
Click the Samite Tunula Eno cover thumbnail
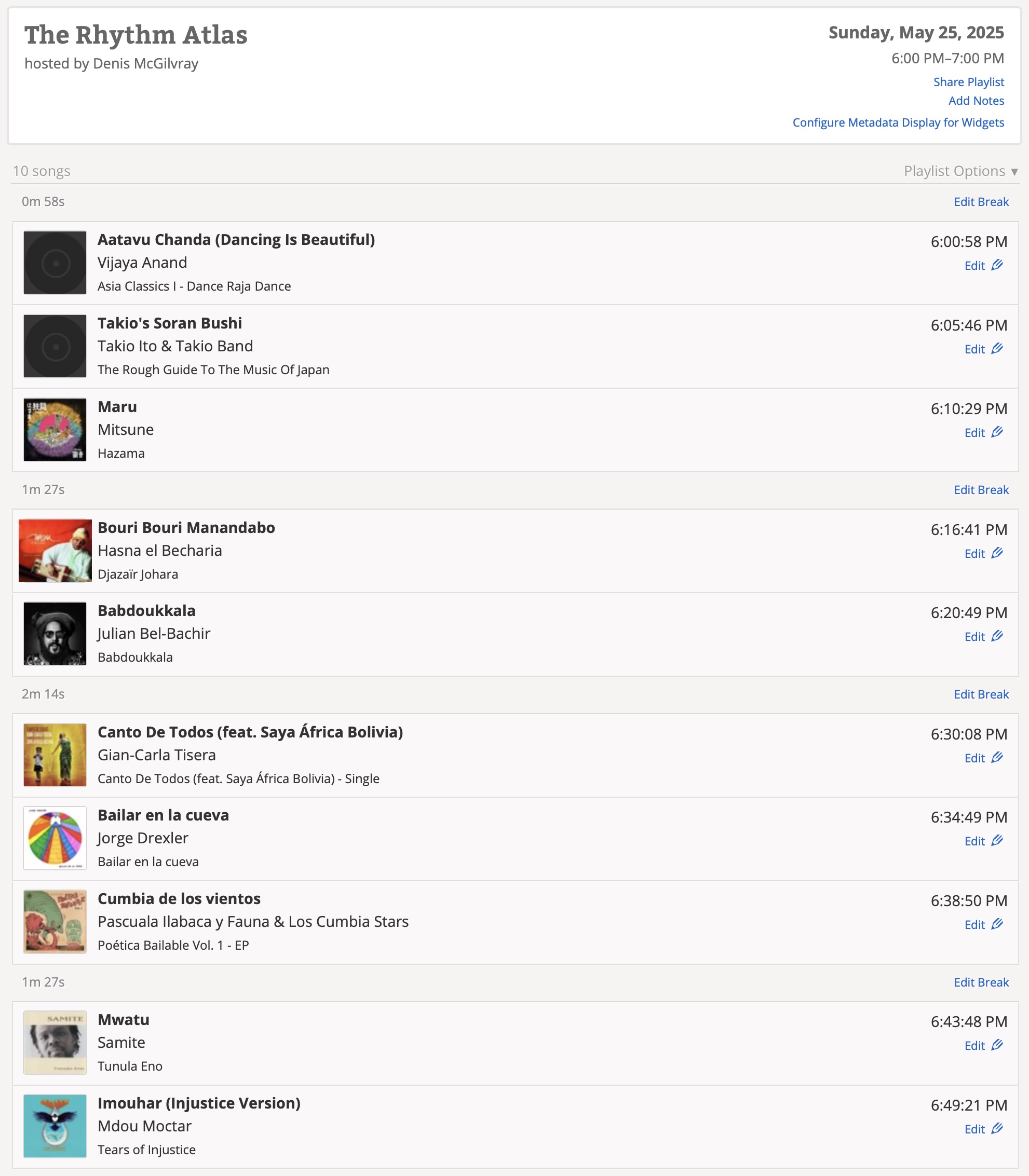55,1042
